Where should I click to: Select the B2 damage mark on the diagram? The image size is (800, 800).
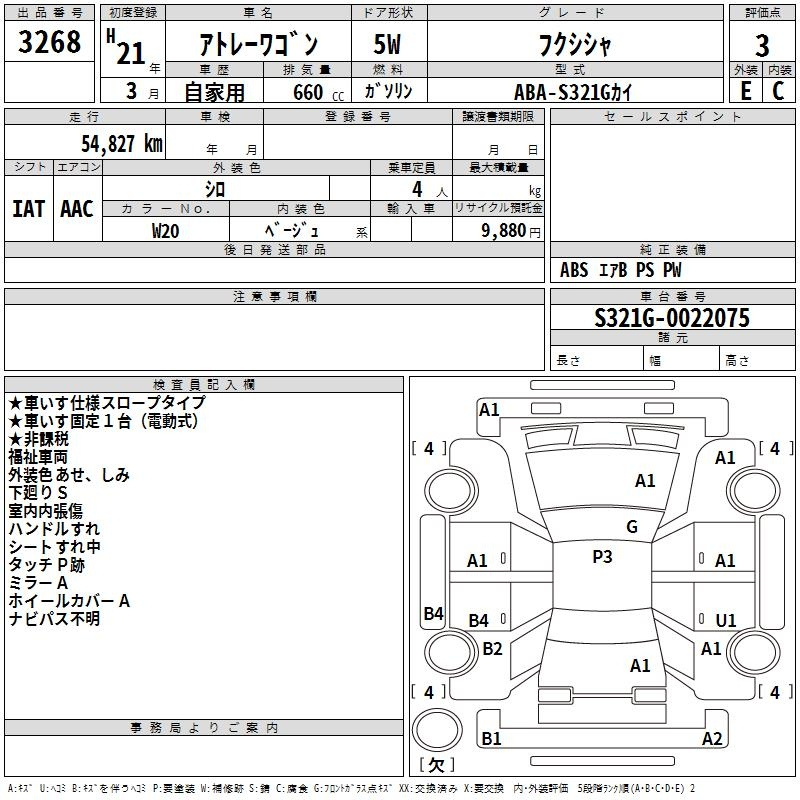coord(492,649)
